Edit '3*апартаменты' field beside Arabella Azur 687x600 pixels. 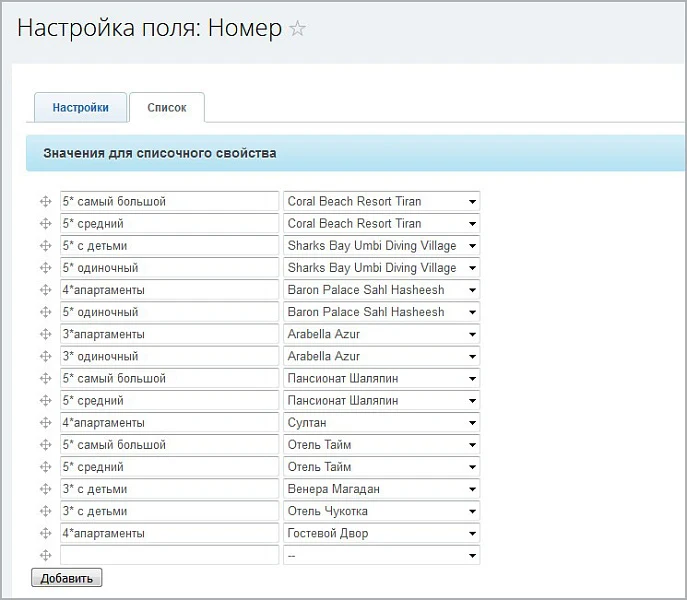170,334
